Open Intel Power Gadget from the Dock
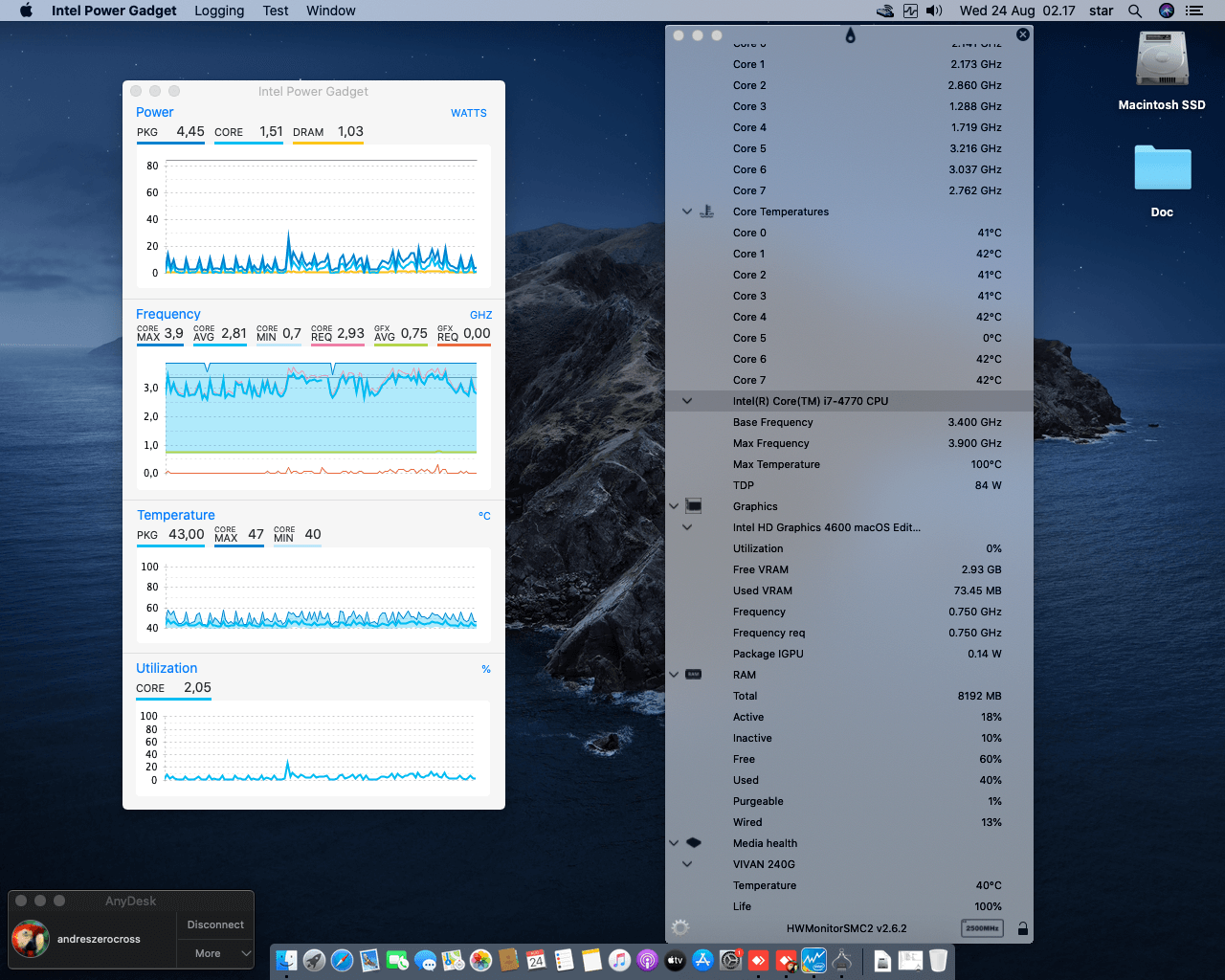1225x980 pixels. [814, 960]
